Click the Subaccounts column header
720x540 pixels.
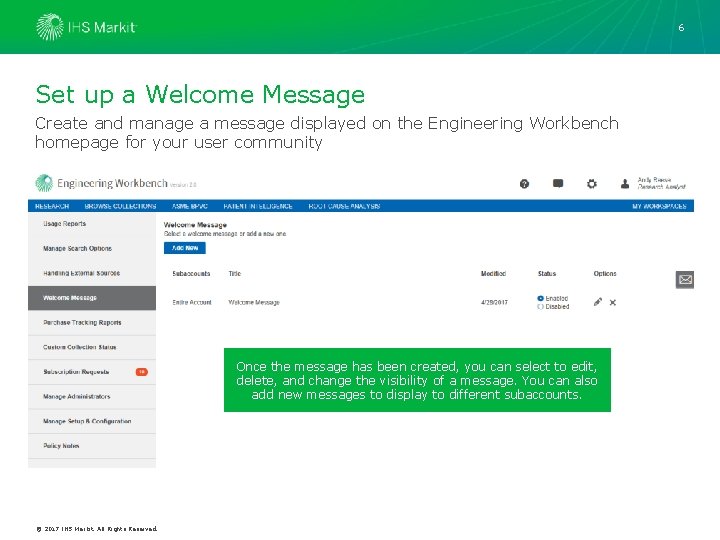coord(191,274)
